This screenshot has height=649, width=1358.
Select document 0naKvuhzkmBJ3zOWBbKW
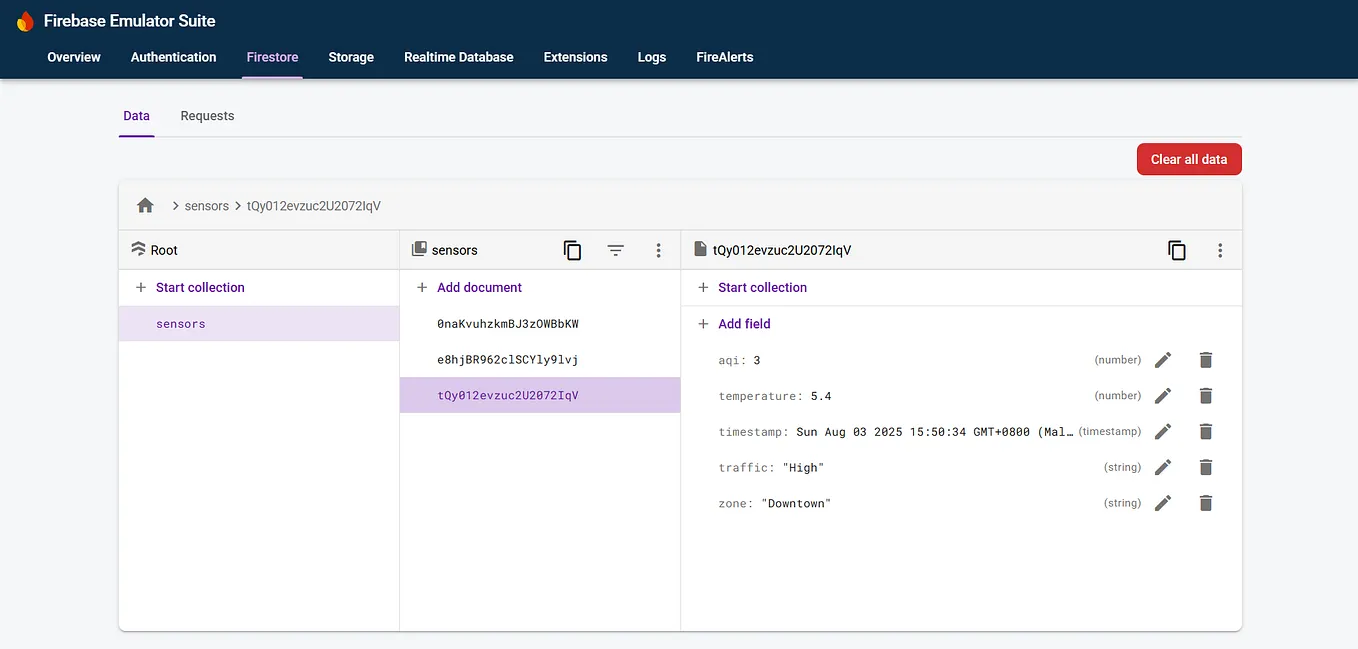tap(508, 323)
